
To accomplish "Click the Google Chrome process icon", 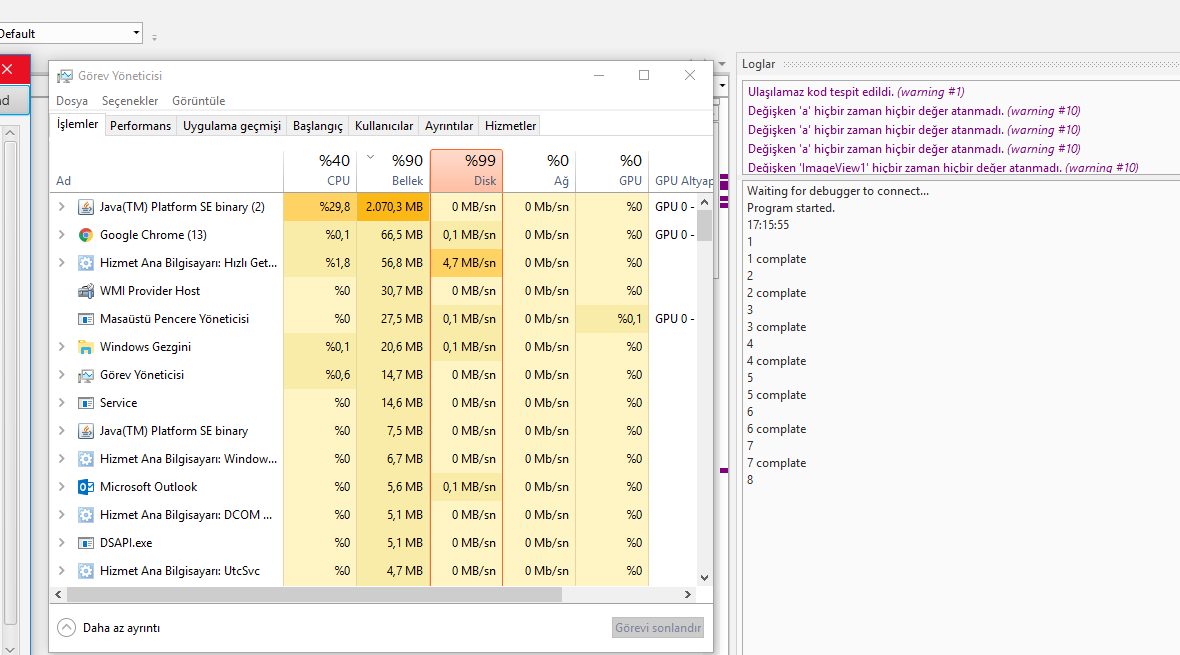I will coord(86,235).
